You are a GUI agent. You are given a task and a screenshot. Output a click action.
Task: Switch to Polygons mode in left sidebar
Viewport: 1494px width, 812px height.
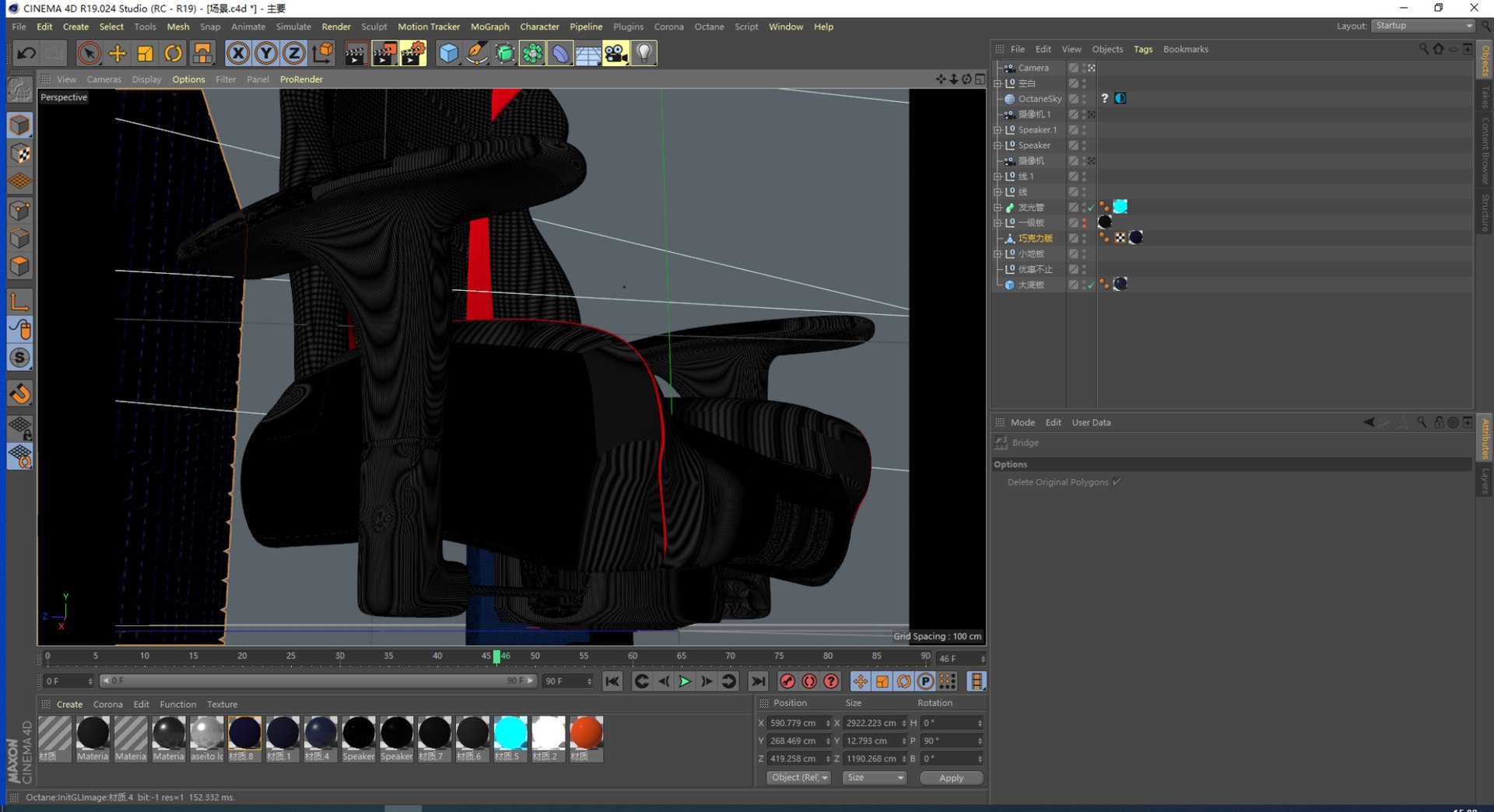coord(20,267)
